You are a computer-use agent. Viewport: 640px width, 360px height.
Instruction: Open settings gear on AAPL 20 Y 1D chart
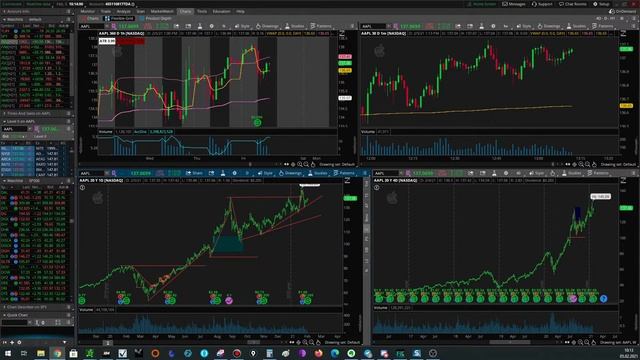pos(235,173)
